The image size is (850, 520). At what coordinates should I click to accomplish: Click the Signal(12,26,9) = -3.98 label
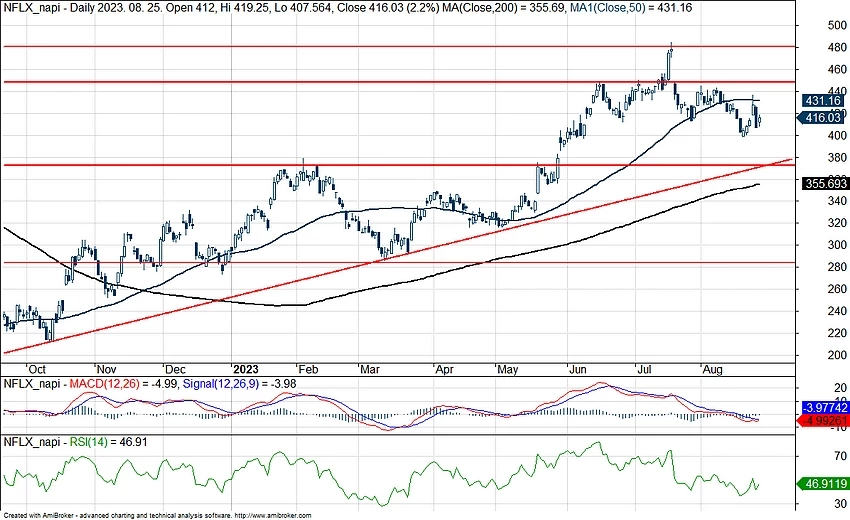(x=240, y=384)
